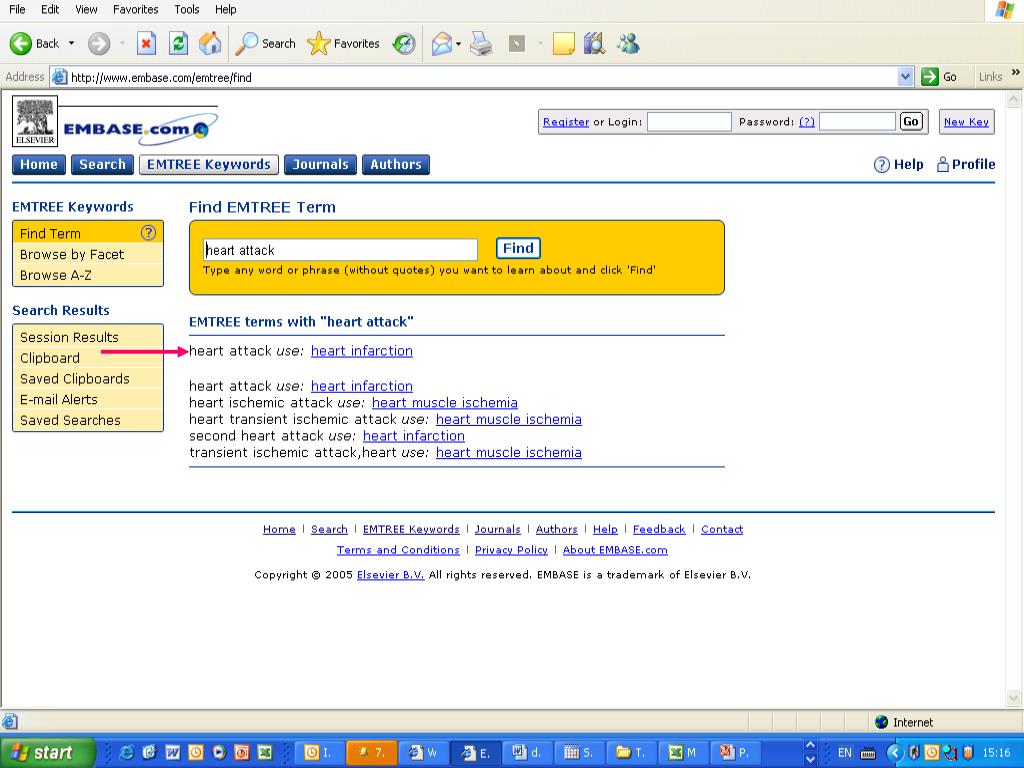Open Saved Clipboards in sidebar
Viewport: 1024px width, 768px height.
tap(74, 379)
